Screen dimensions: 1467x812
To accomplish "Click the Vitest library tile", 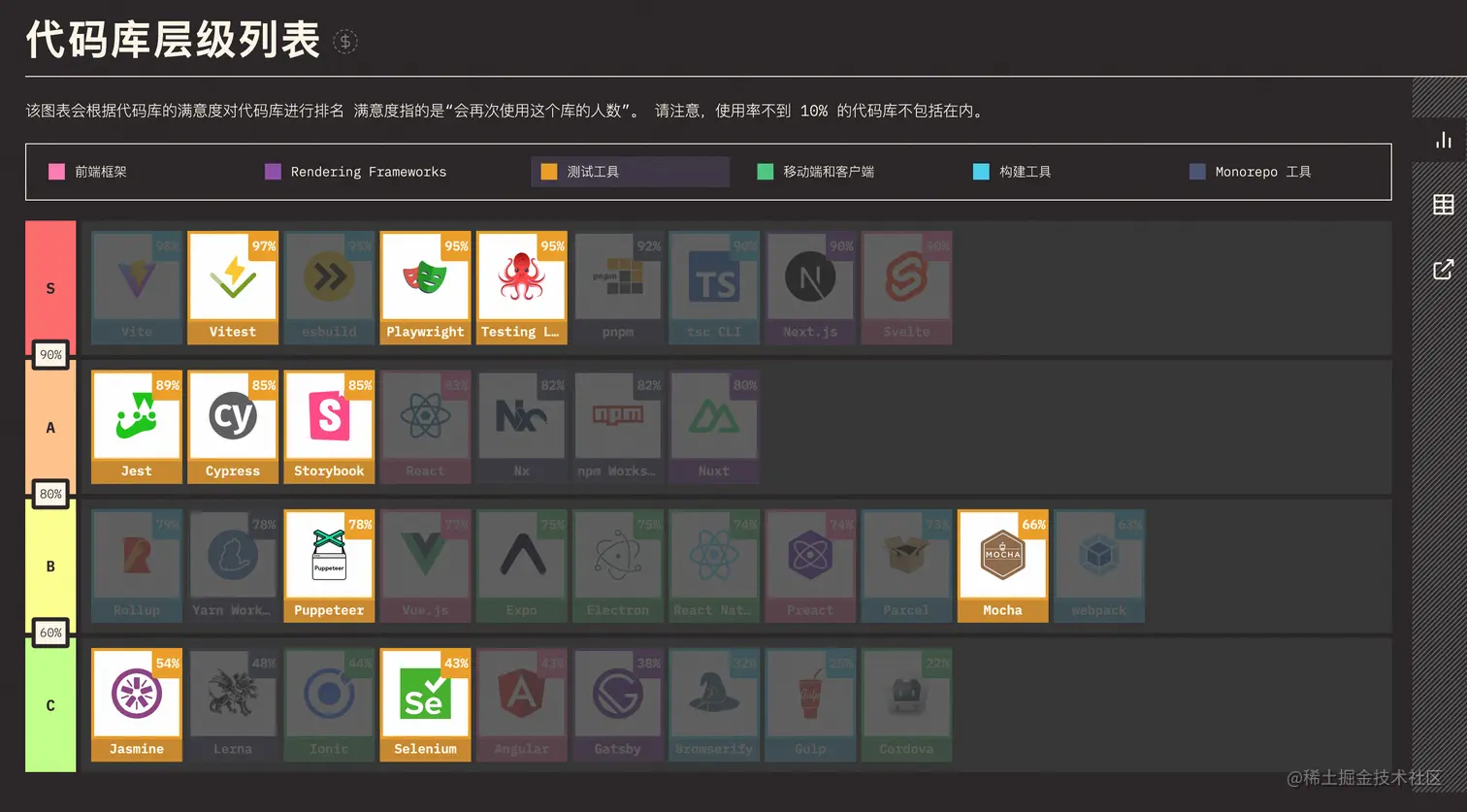I will tap(233, 287).
